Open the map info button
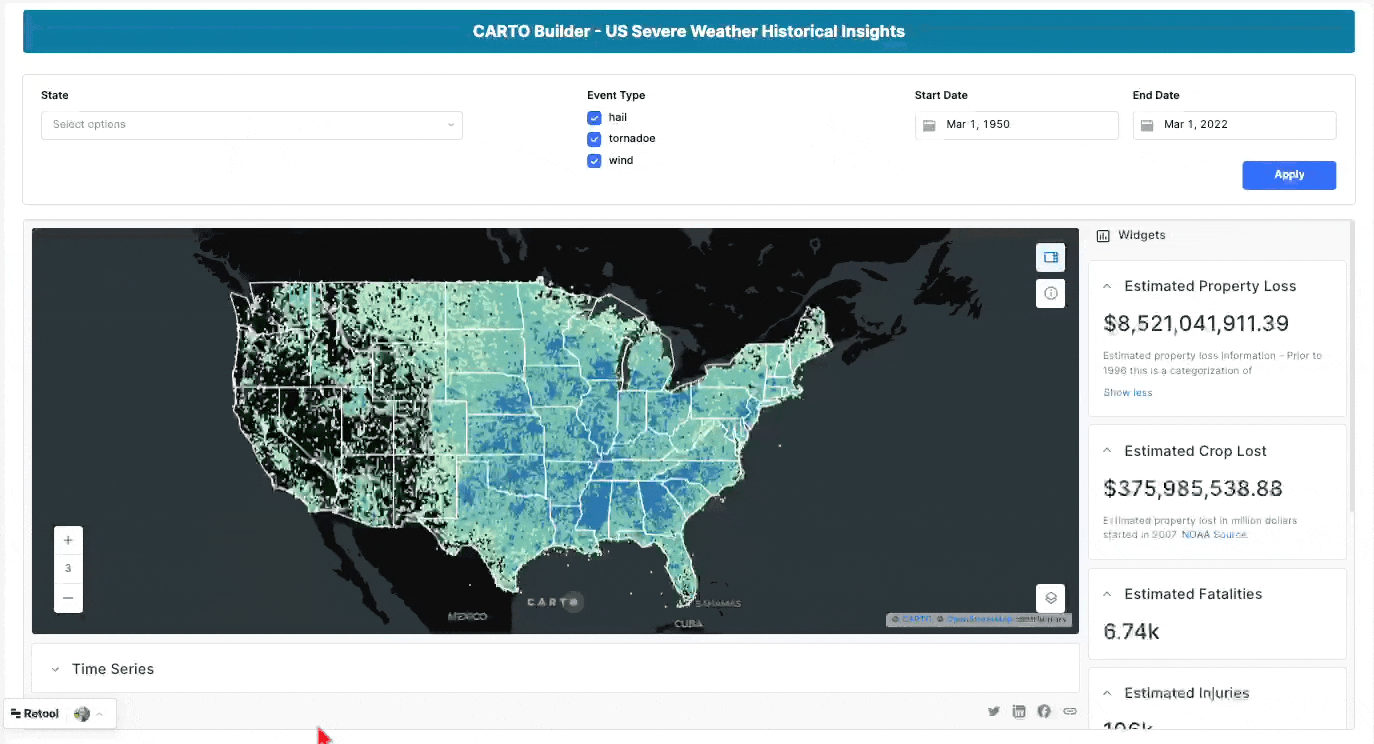The image size is (1374, 744). pos(1050,293)
